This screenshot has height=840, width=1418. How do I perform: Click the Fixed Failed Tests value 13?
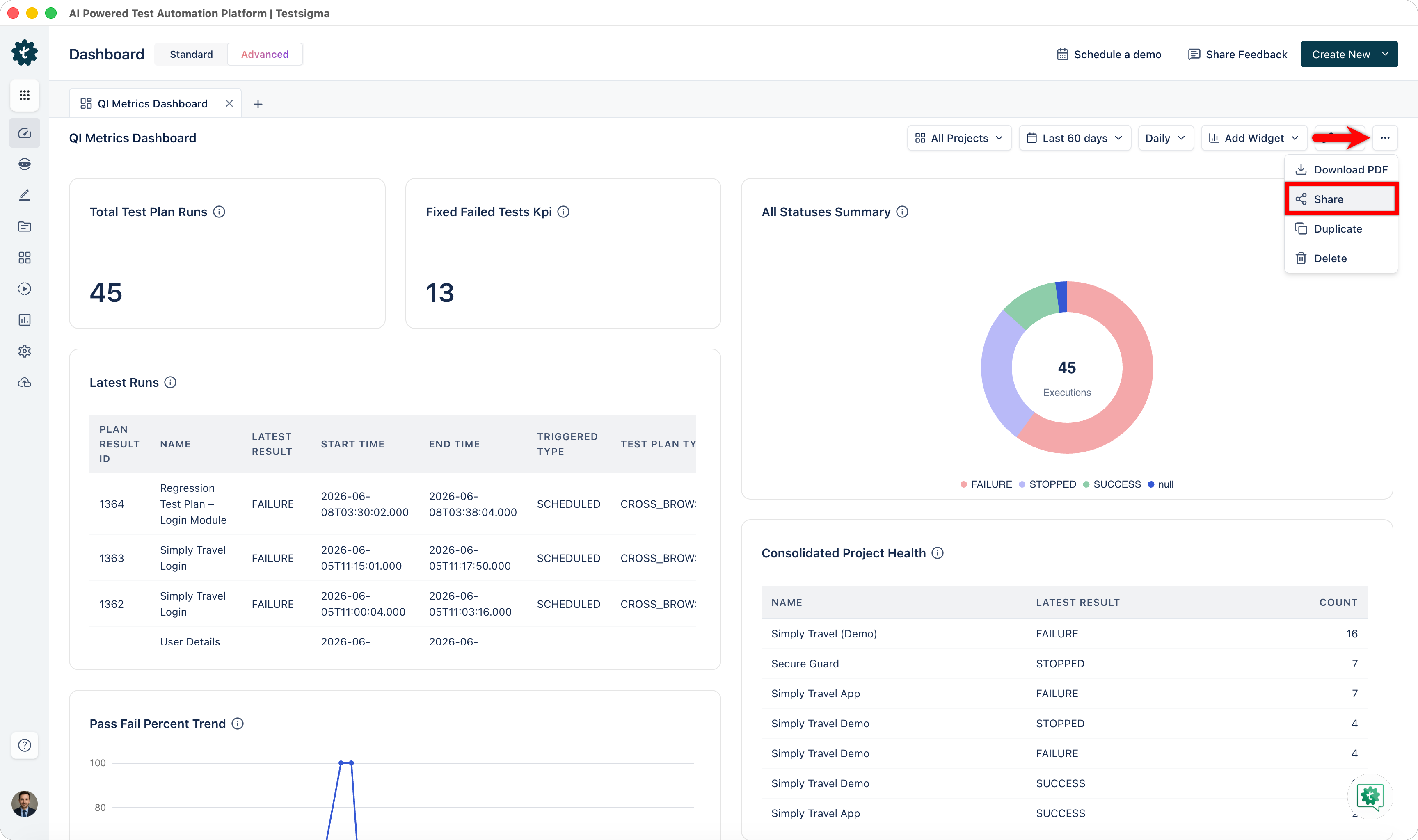coord(440,292)
